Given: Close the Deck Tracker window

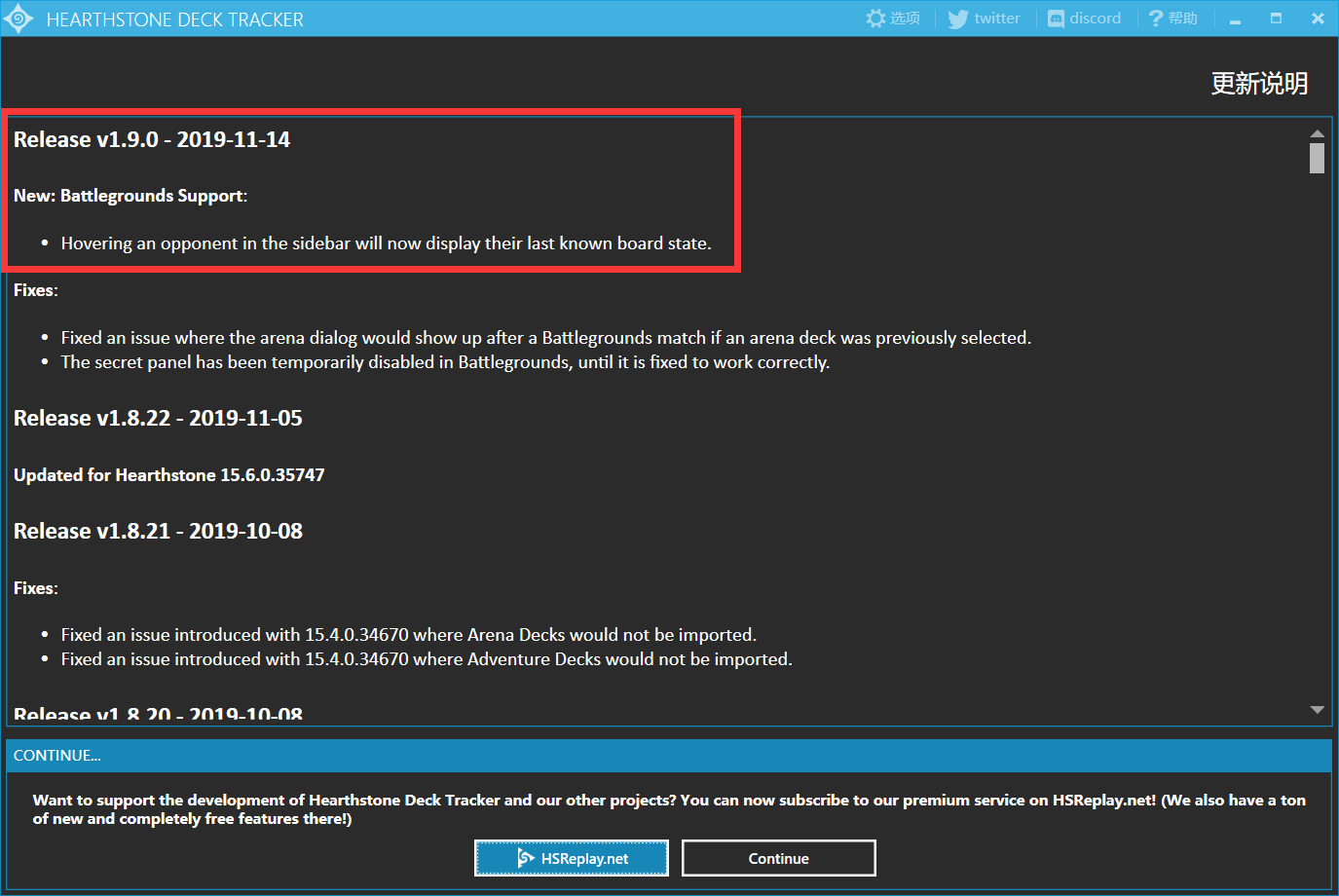Looking at the screenshot, I should [x=1318, y=19].
